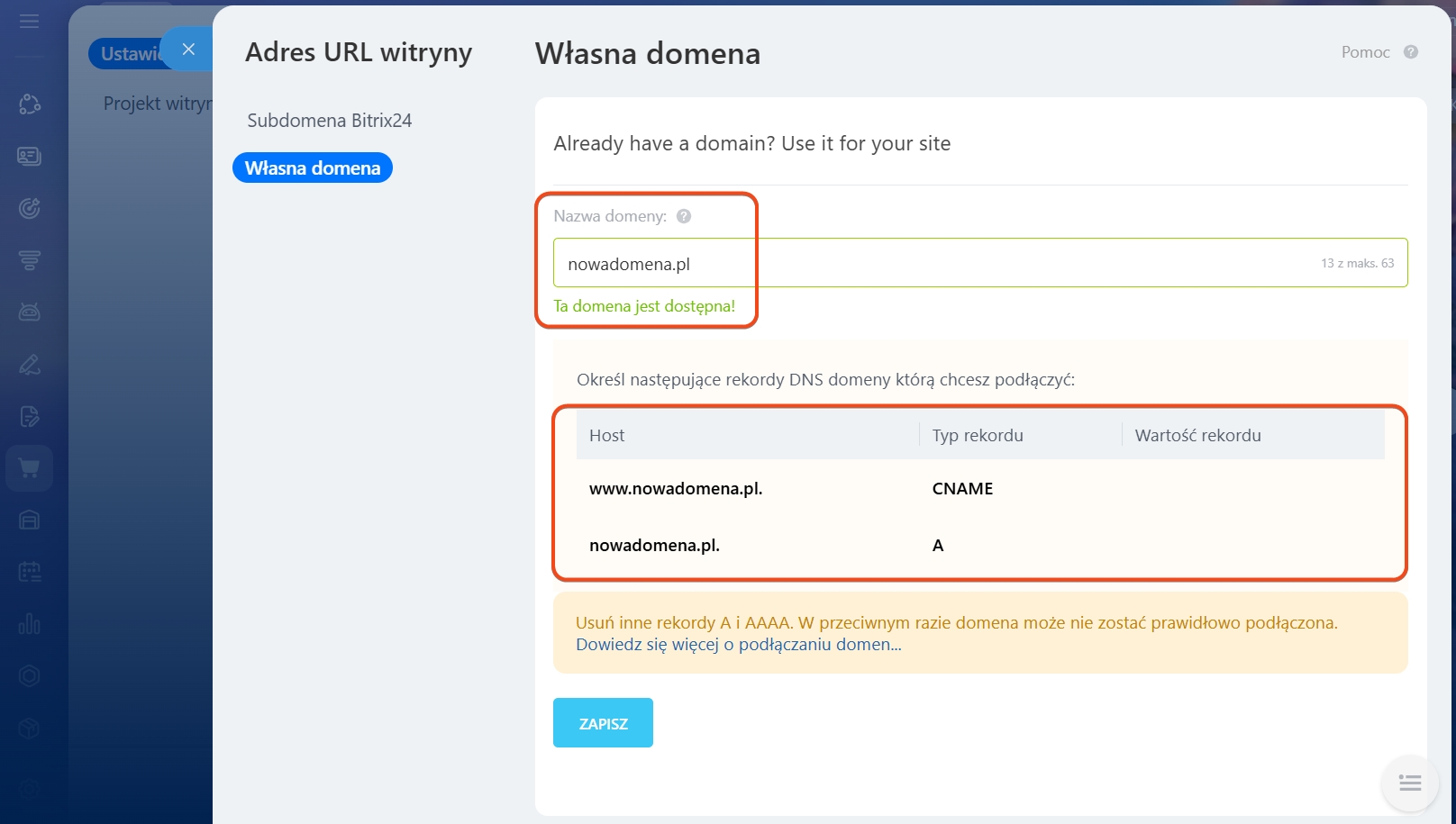1456x824 pixels.
Task: Click the Określ następujące rekordy DNS instruction text
Action: 825,380
